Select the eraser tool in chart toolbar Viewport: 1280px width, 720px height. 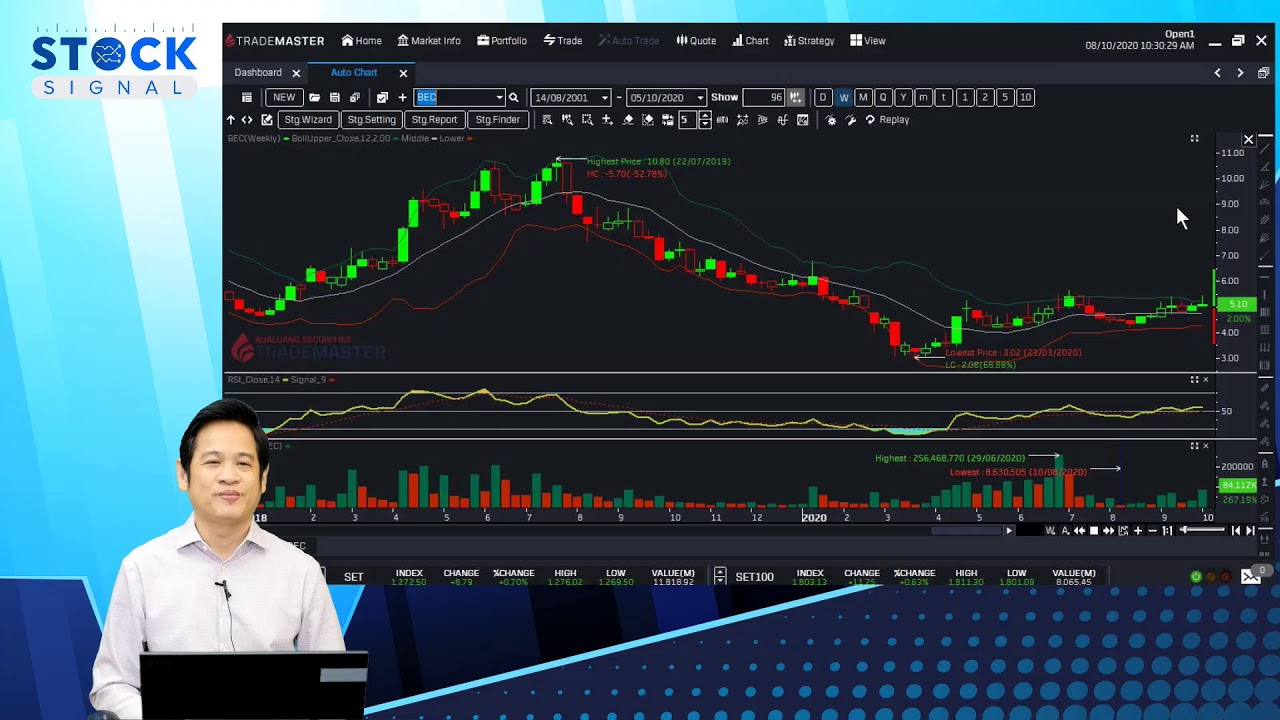(628, 119)
